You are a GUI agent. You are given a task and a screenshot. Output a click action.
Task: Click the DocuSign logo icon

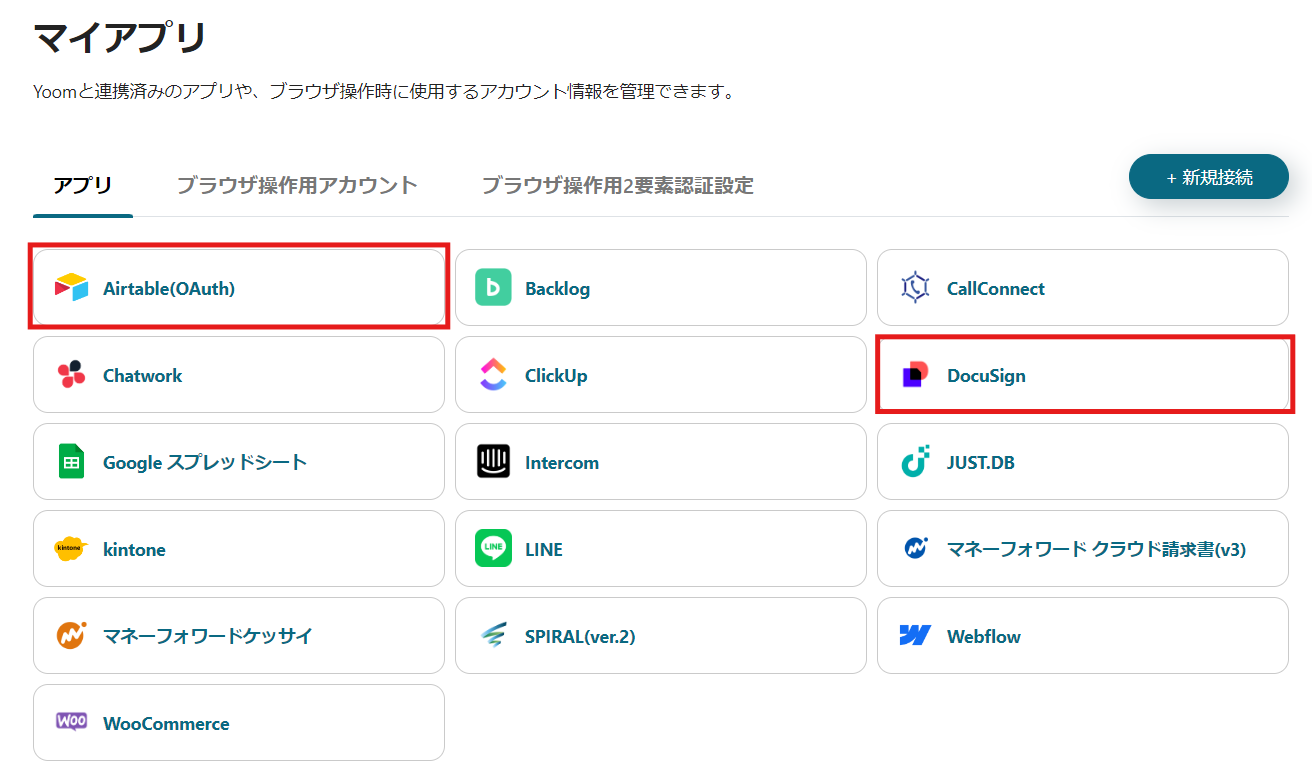pos(915,375)
